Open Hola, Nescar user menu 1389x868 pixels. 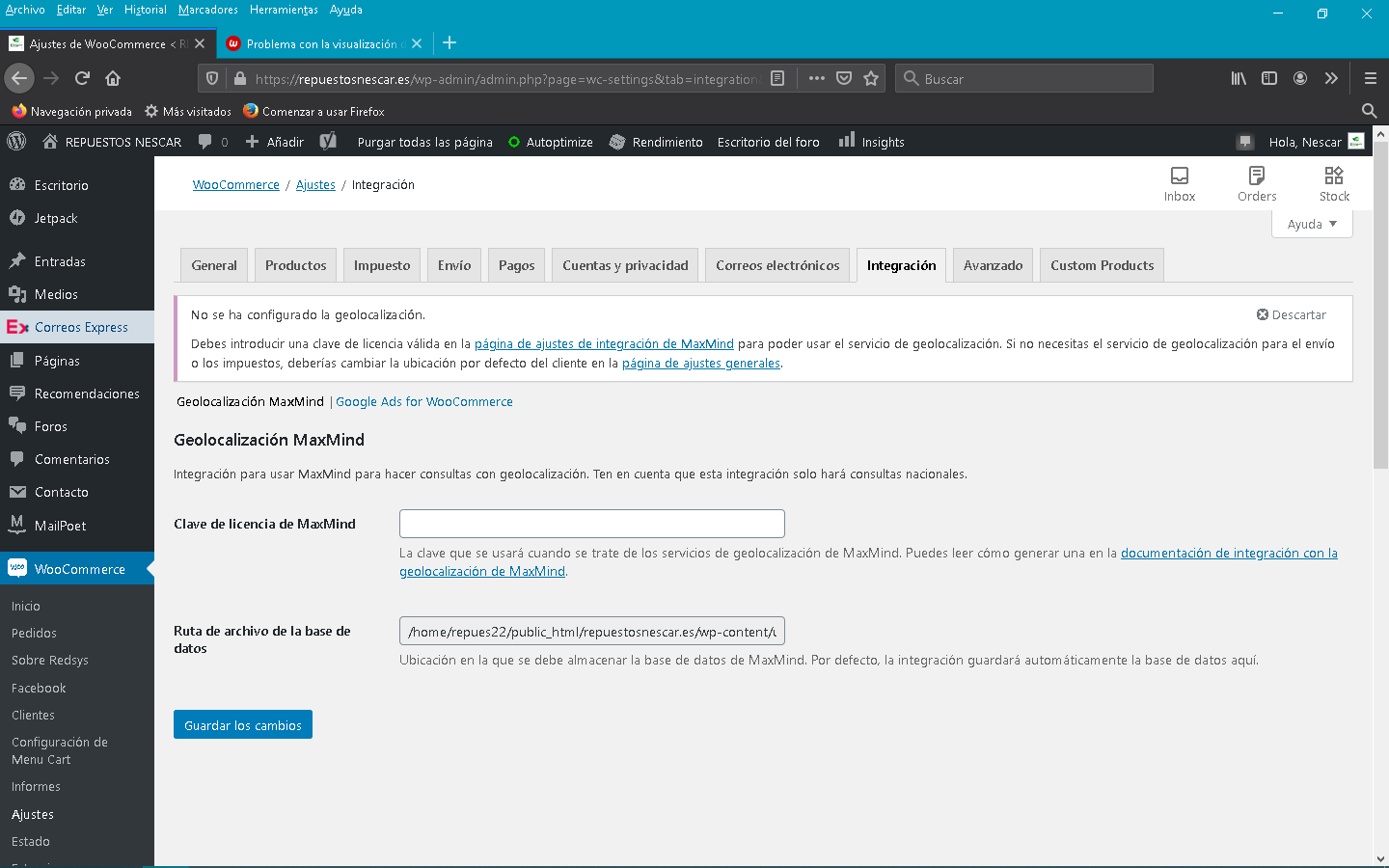point(1316,142)
